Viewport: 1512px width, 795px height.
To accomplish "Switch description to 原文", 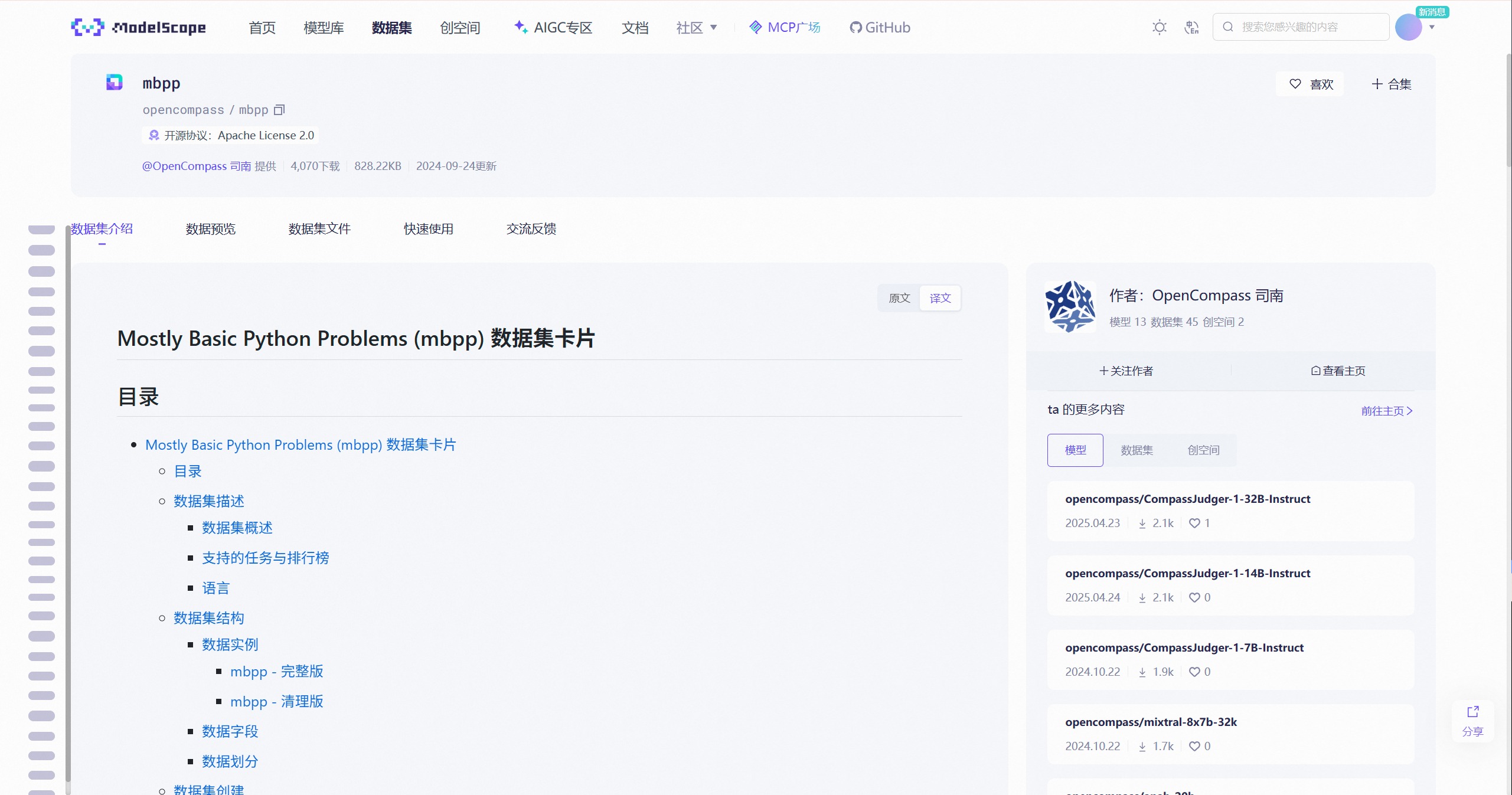I will pyautogui.click(x=899, y=298).
